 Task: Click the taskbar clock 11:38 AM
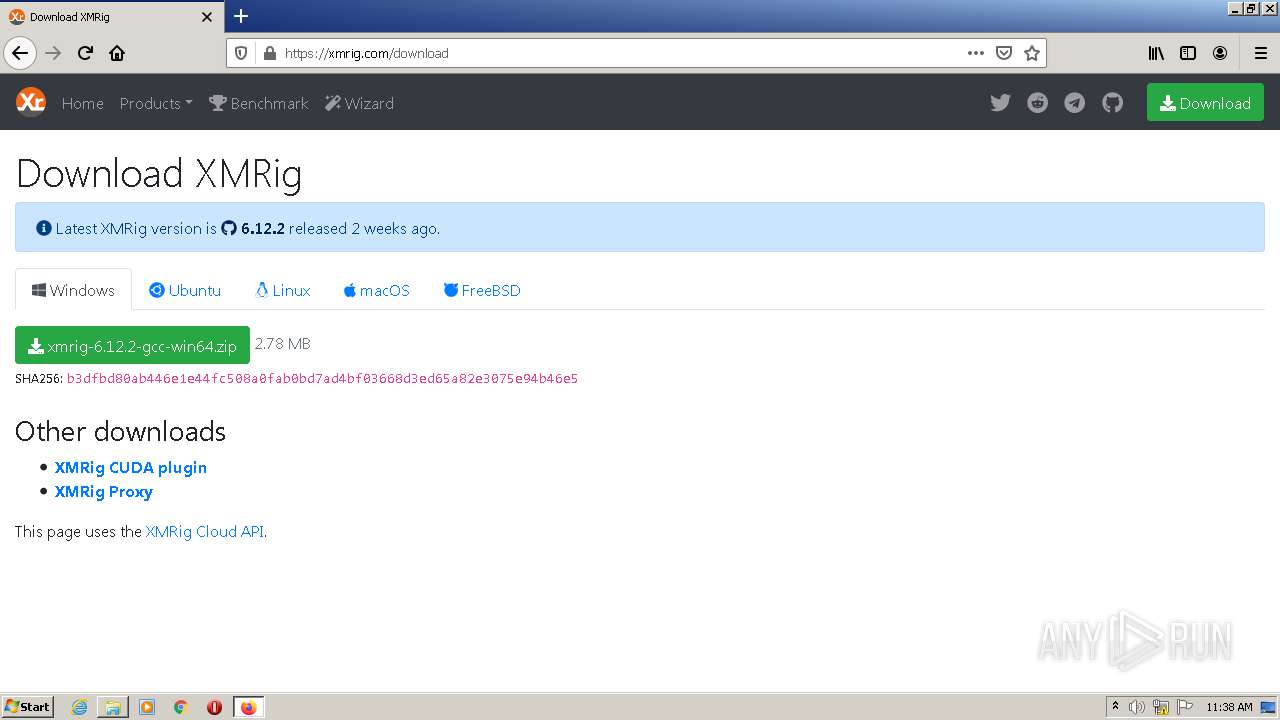[x=1229, y=707]
